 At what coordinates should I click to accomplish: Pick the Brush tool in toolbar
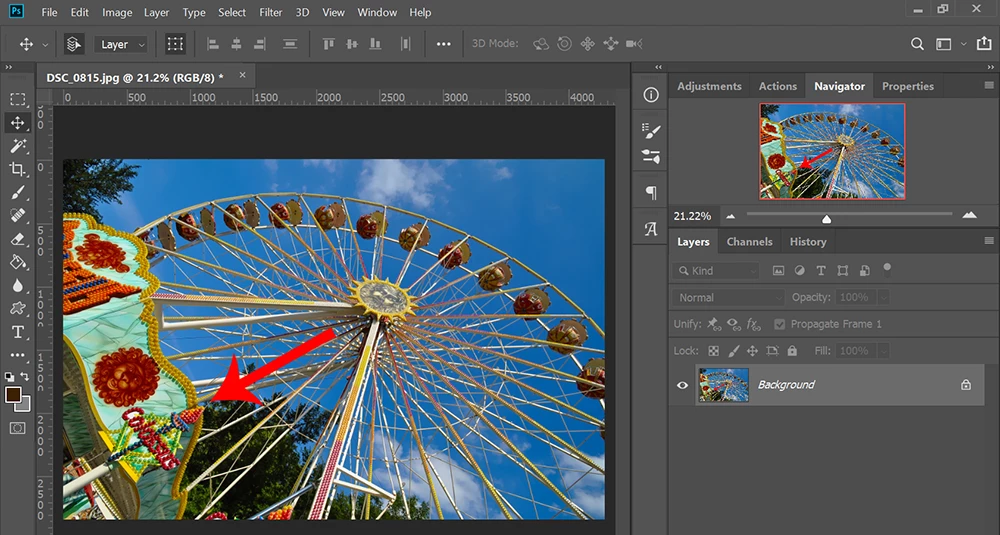(x=18, y=192)
